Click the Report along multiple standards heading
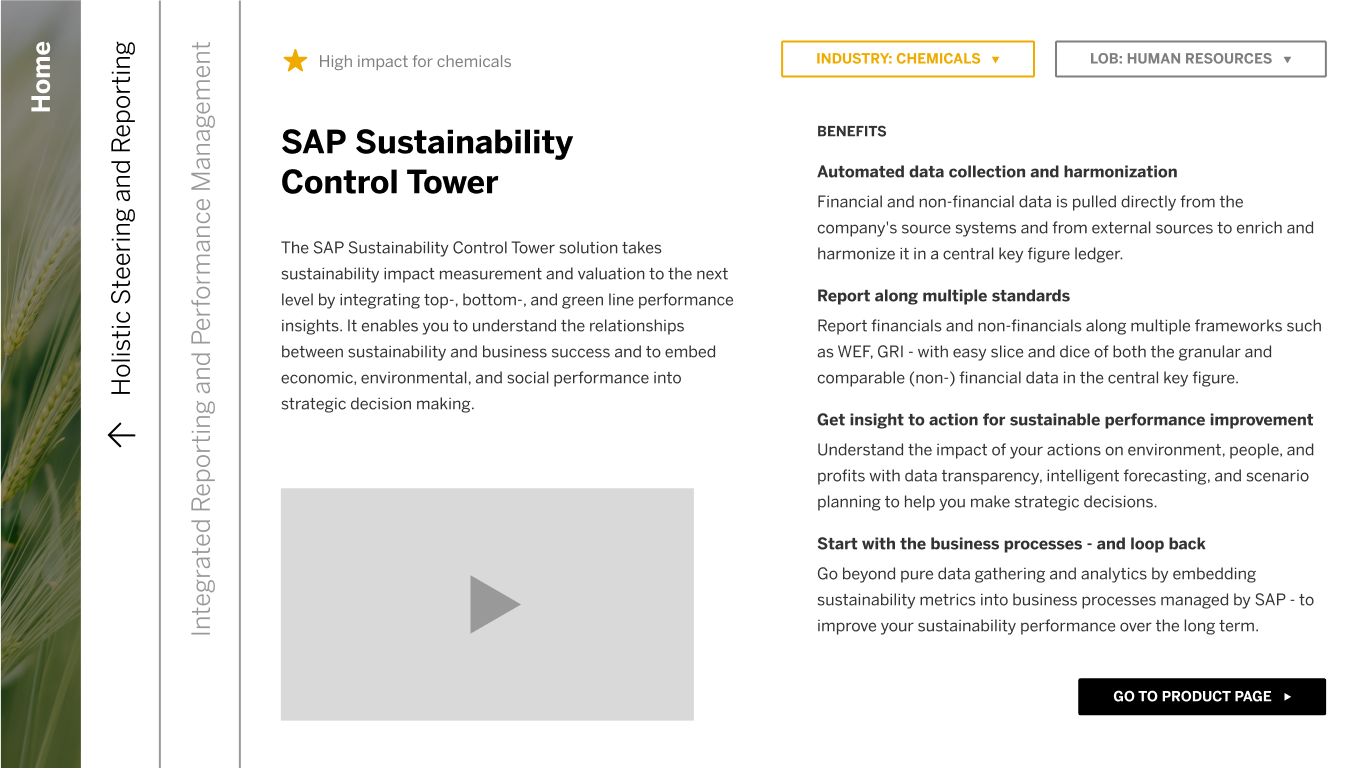Screen dimensions: 1367x769 point(943,296)
